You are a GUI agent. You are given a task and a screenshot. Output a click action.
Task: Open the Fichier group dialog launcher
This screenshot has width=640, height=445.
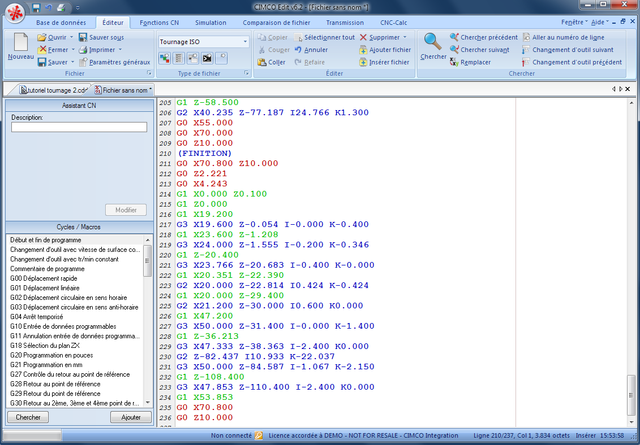coord(149,73)
